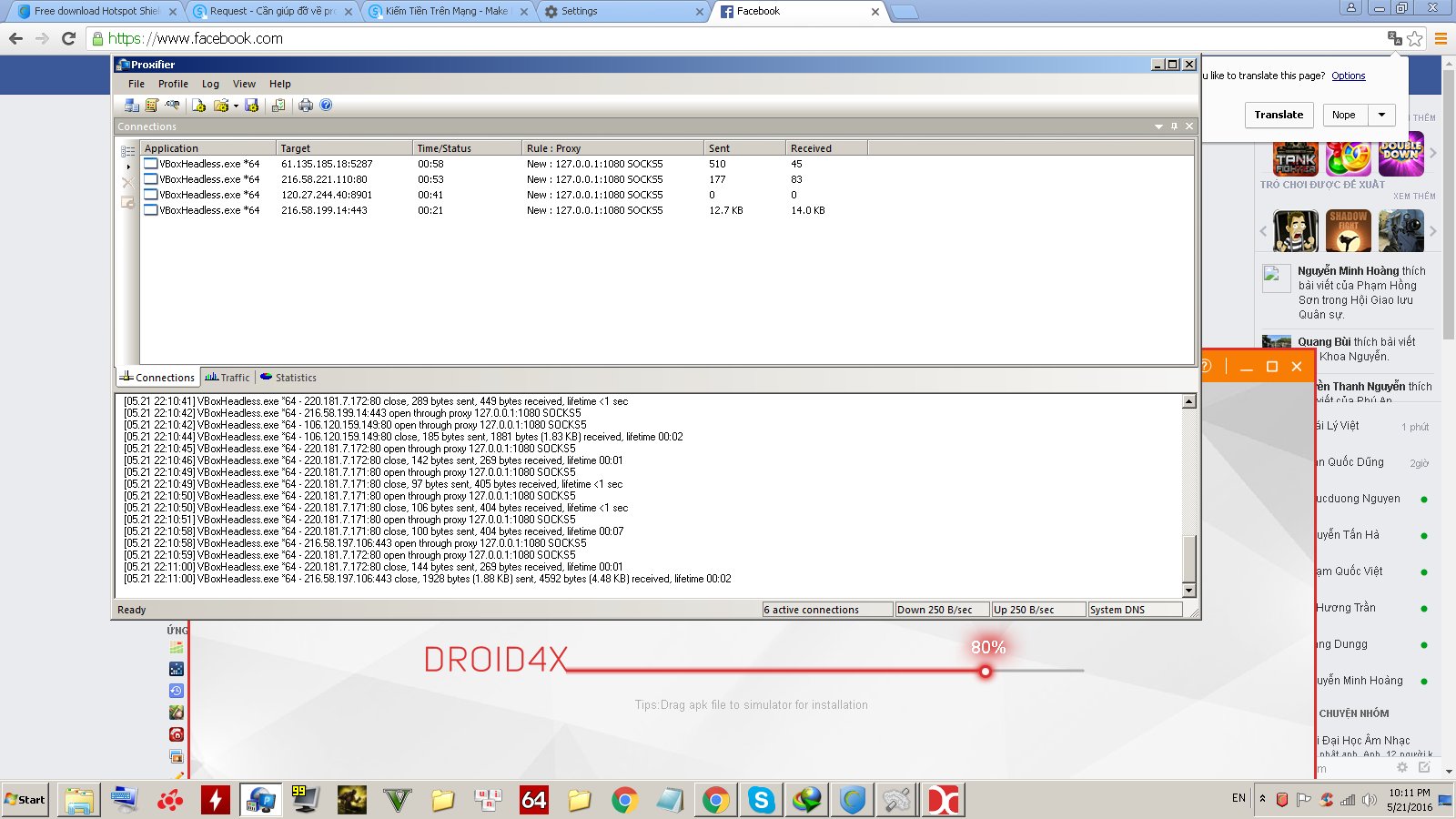Open the Double Down game icon
Viewport: 1456px width, 819px height.
pyautogui.click(x=1401, y=155)
